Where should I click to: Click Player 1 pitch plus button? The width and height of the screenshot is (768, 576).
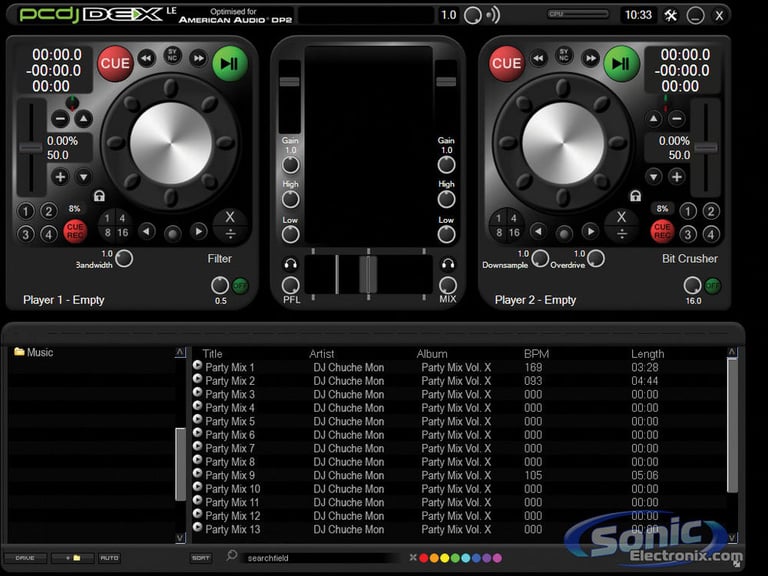[60, 177]
